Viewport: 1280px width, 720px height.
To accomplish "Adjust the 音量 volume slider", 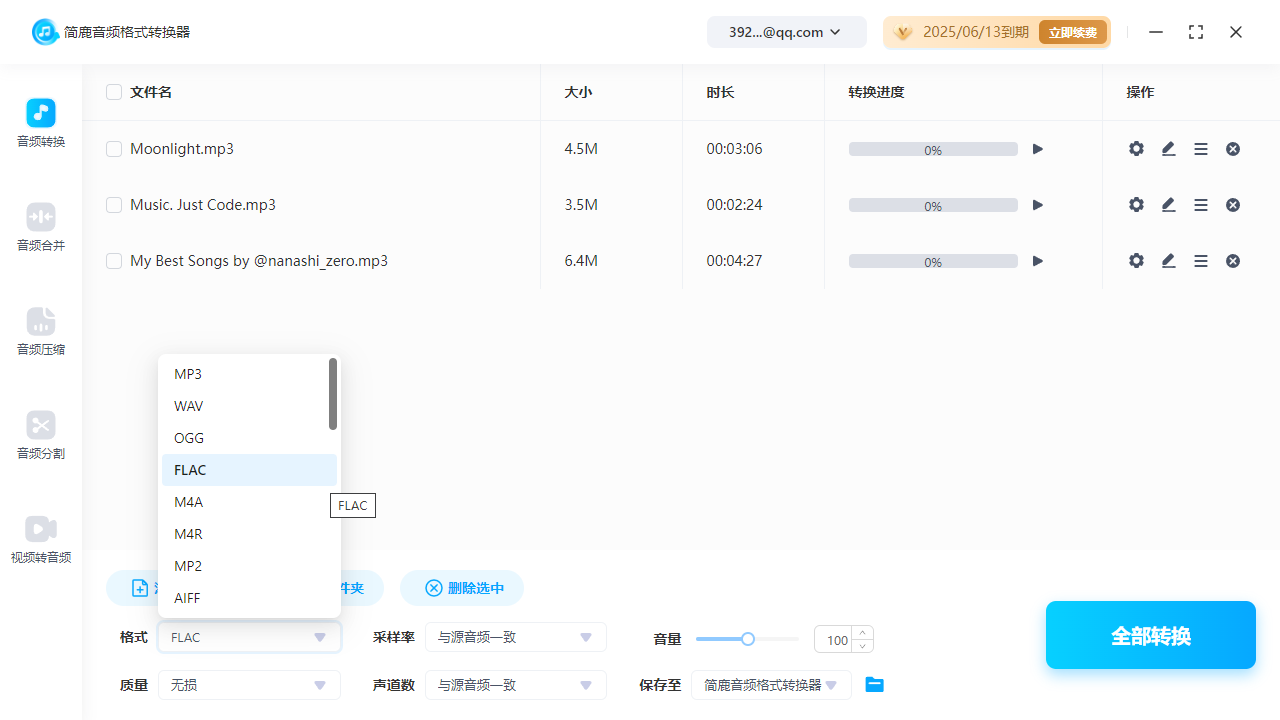I will click(x=747, y=638).
